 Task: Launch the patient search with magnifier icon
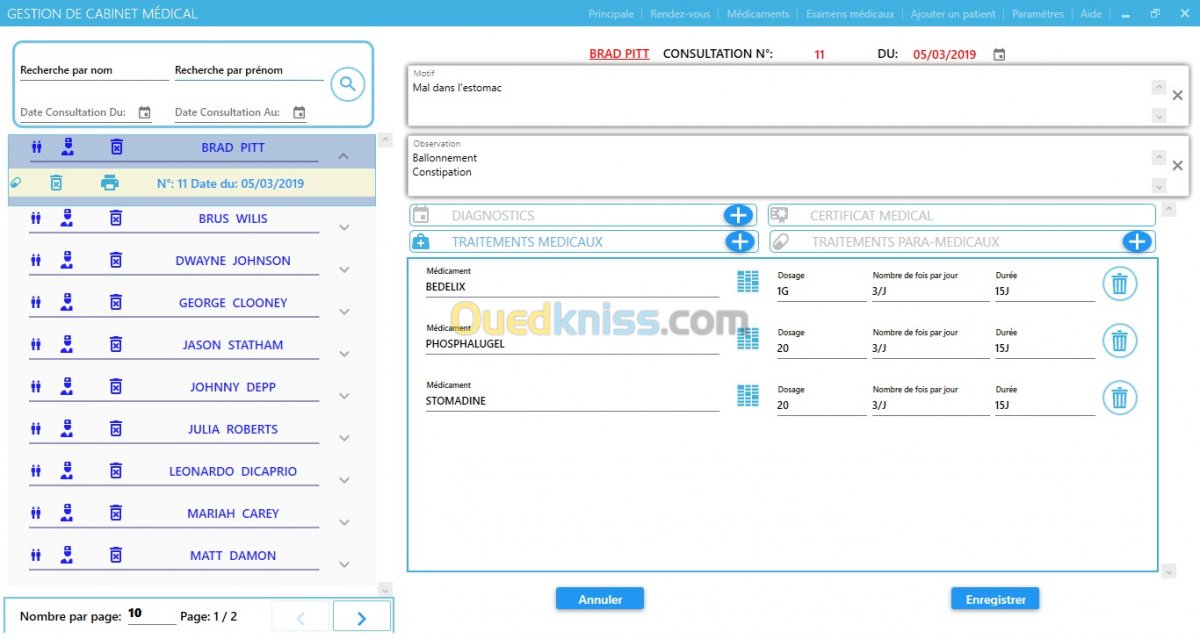click(x=347, y=84)
